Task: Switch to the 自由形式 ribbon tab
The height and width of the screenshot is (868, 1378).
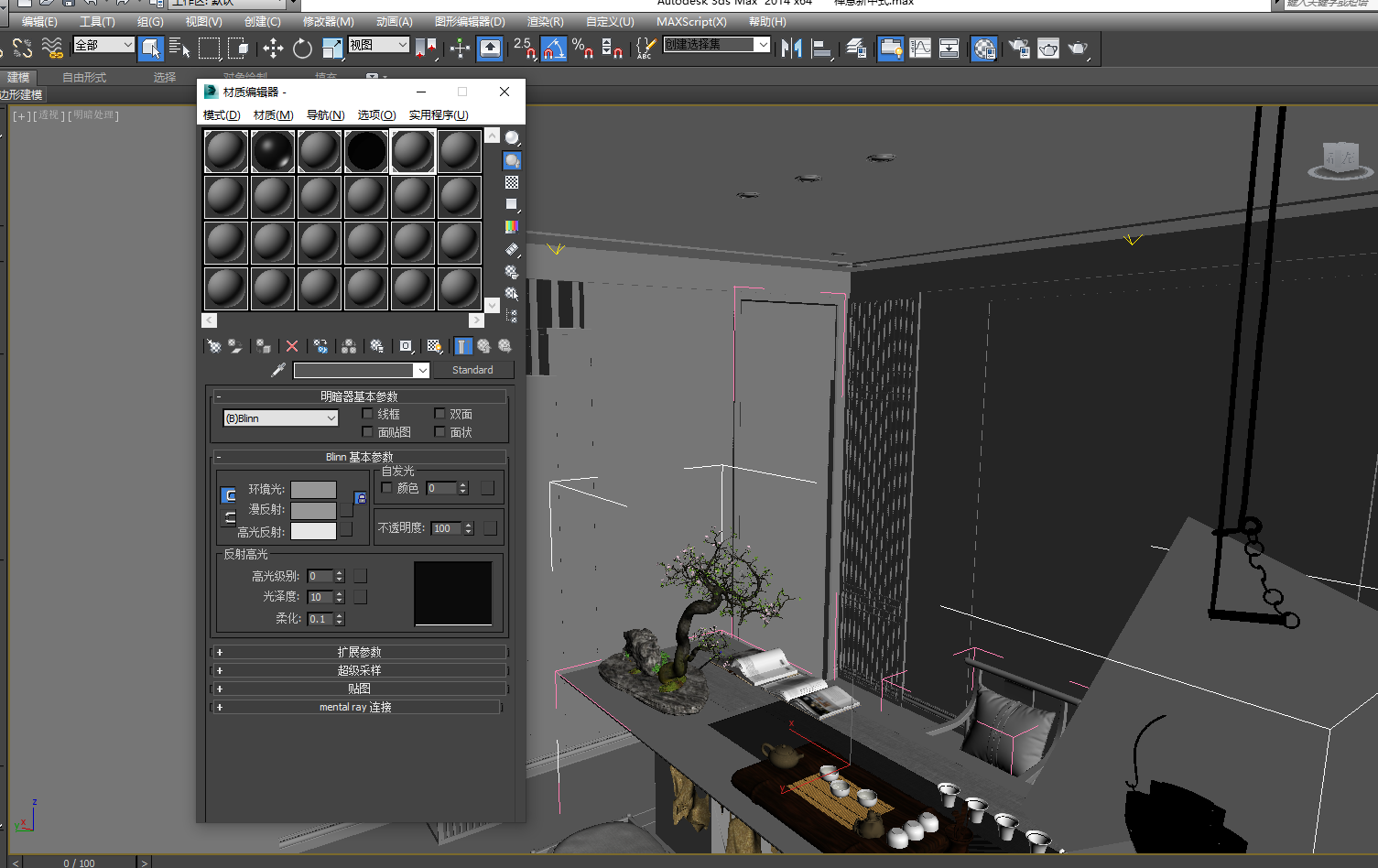Action: (84, 77)
